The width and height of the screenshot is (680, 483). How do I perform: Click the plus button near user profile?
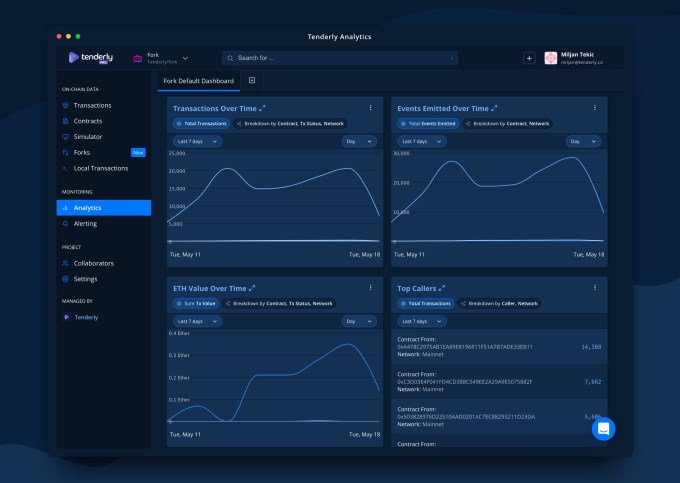tap(529, 58)
